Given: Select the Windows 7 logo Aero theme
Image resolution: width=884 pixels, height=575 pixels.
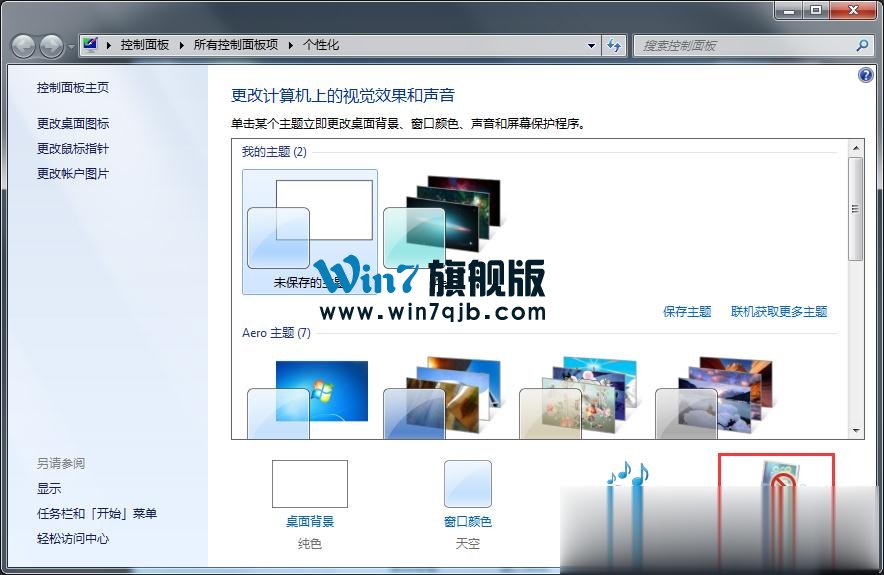Looking at the screenshot, I should click(x=308, y=399).
